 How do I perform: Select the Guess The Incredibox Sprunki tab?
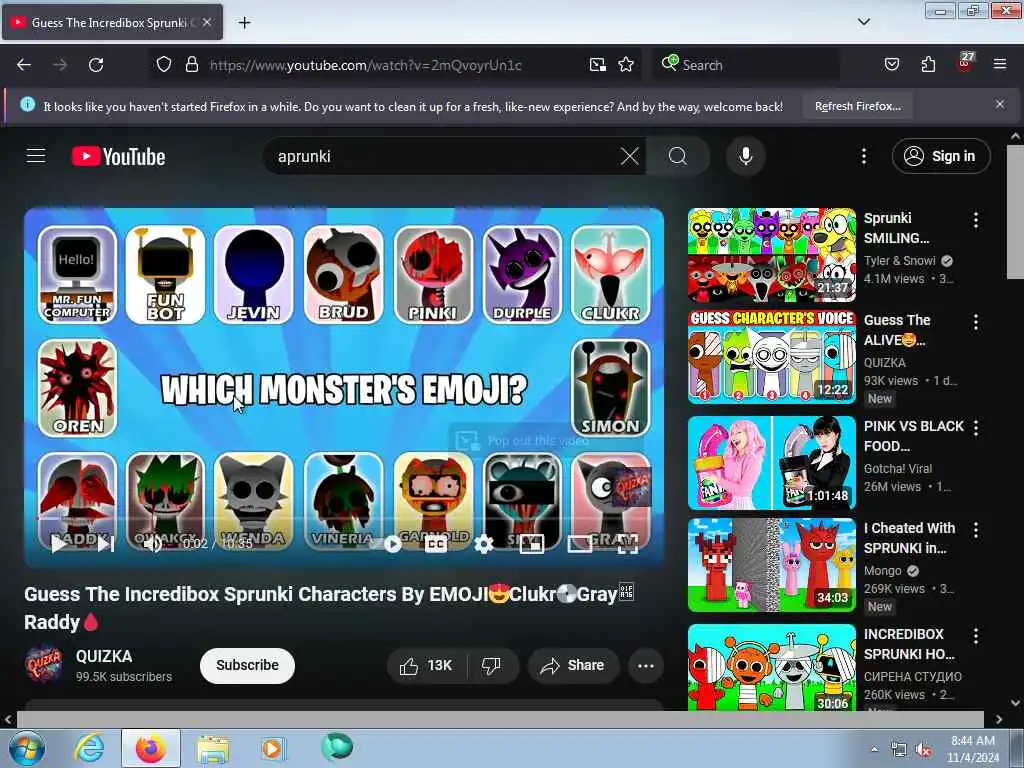pyautogui.click(x=112, y=22)
